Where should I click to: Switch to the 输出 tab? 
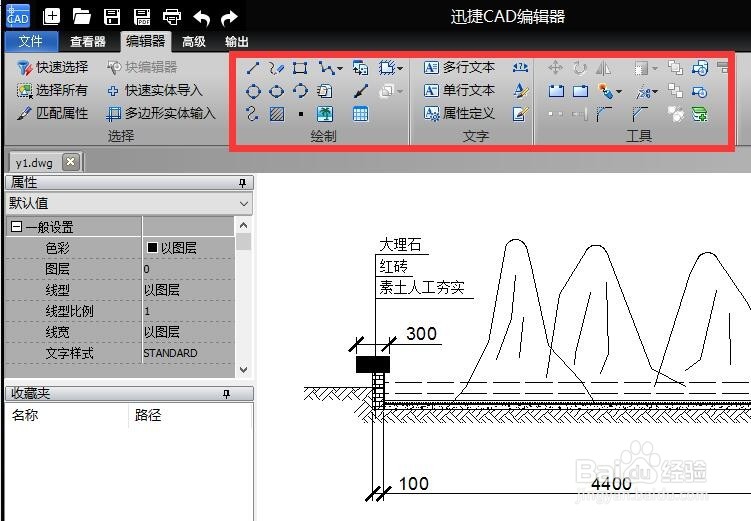tap(237, 42)
